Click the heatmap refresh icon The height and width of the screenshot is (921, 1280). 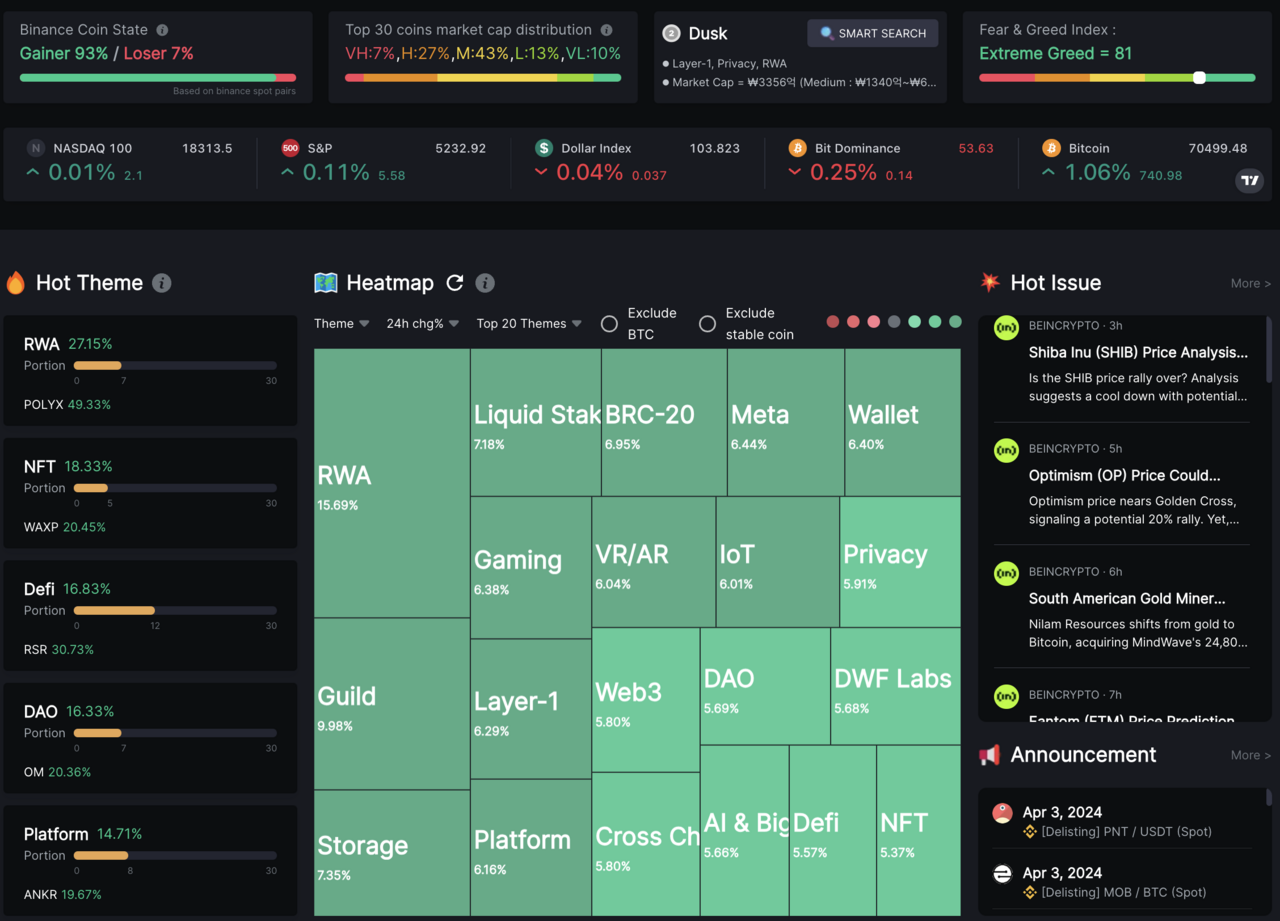[x=455, y=283]
